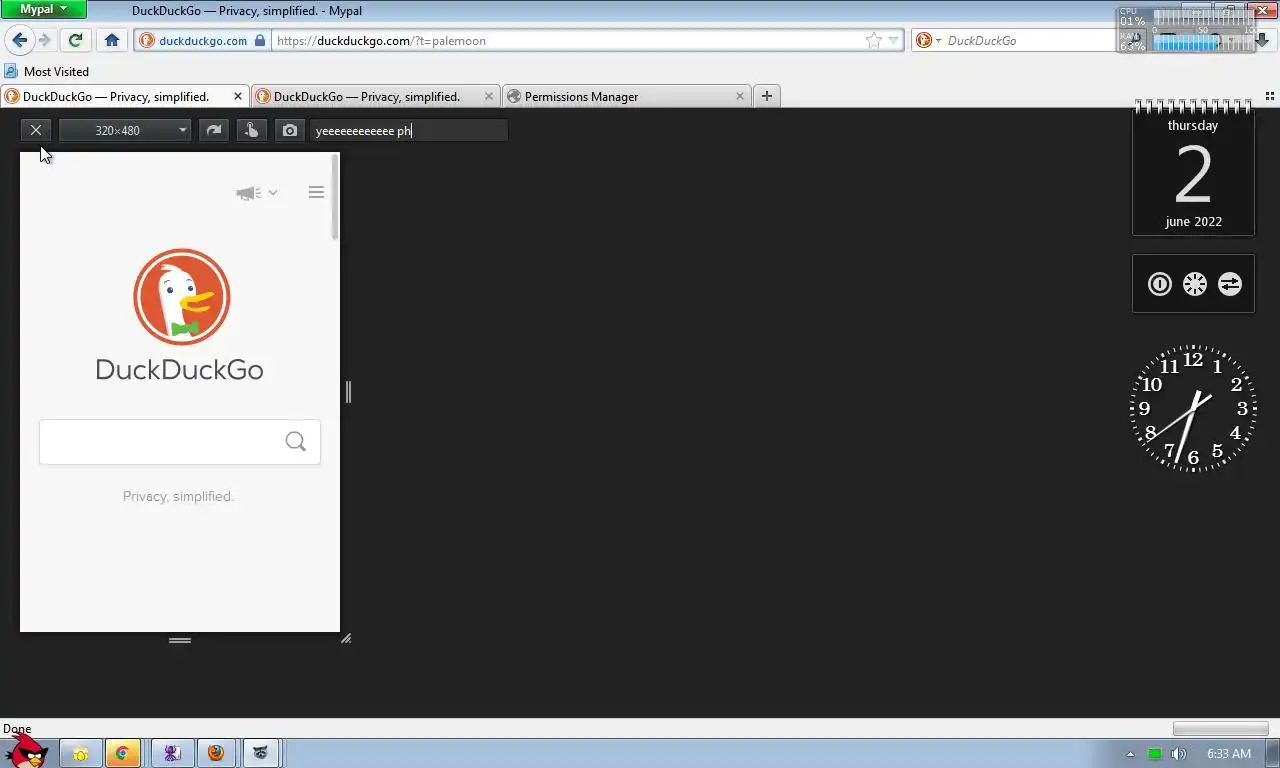Close the second DuckDuckGo tab

point(489,96)
